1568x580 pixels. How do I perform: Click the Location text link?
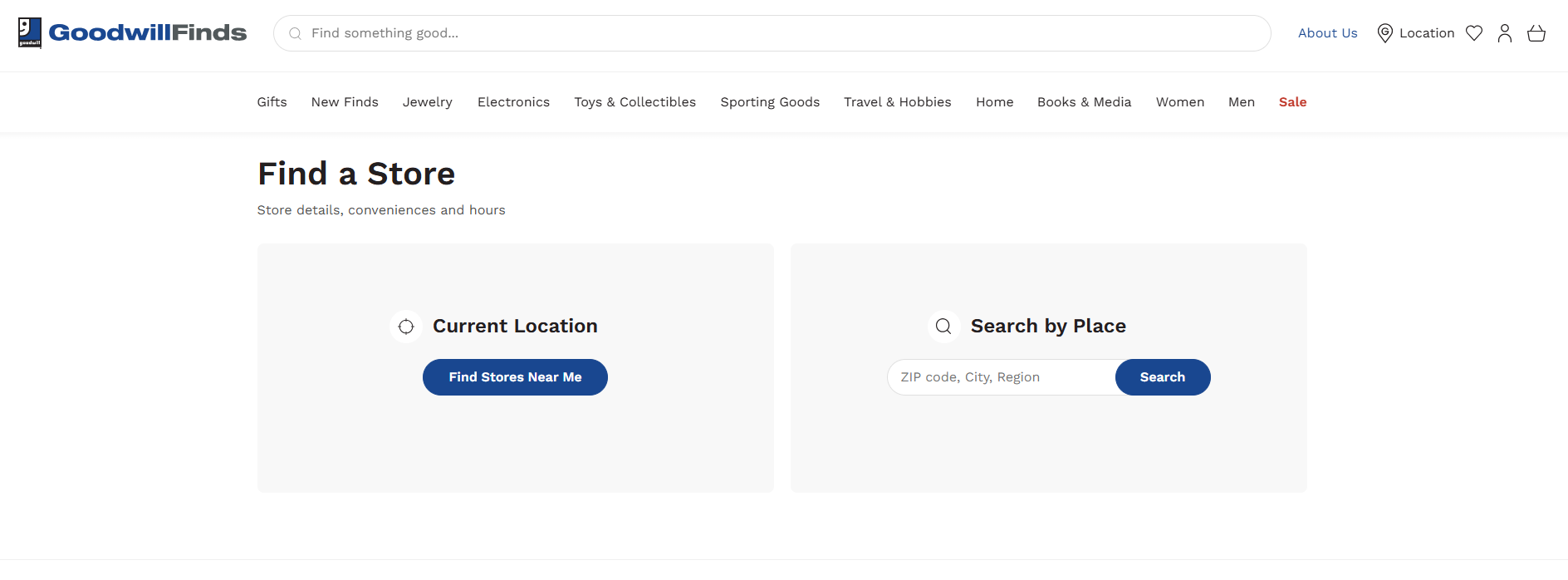1427,33
